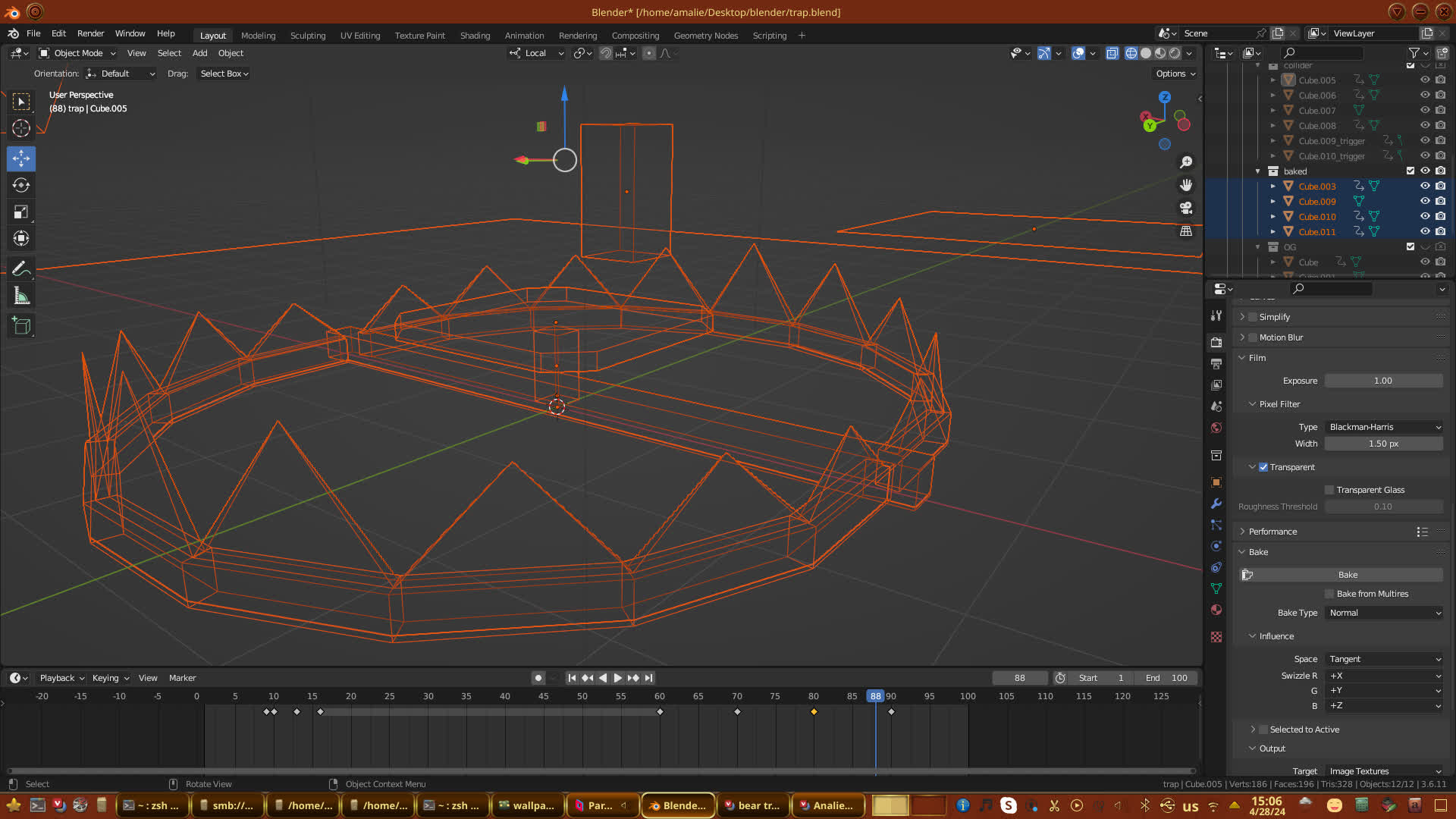Open Pixel Filter Type dropdown

(1384, 427)
